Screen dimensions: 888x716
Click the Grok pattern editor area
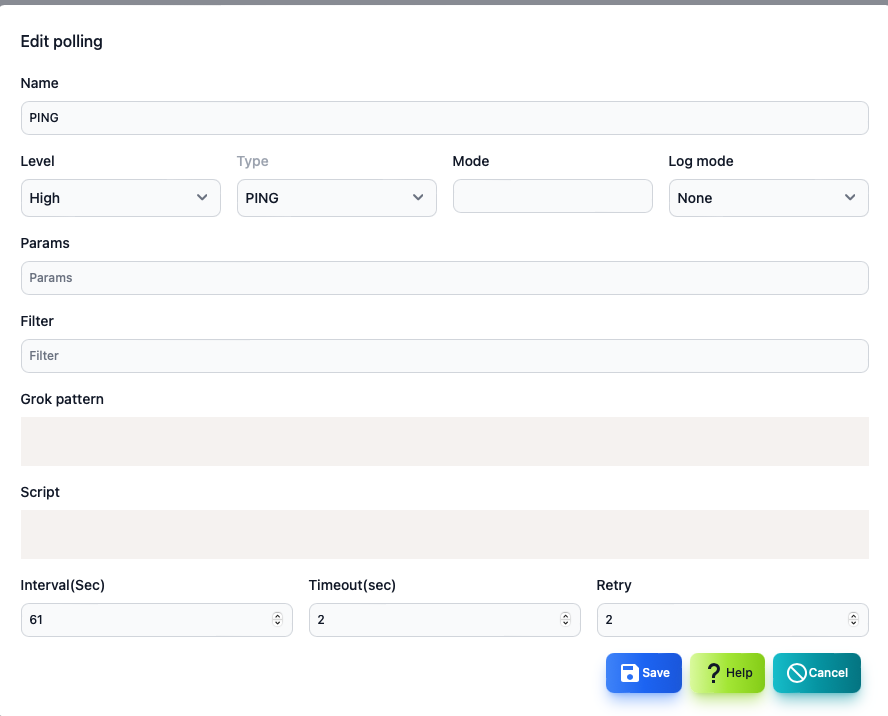click(x=445, y=442)
